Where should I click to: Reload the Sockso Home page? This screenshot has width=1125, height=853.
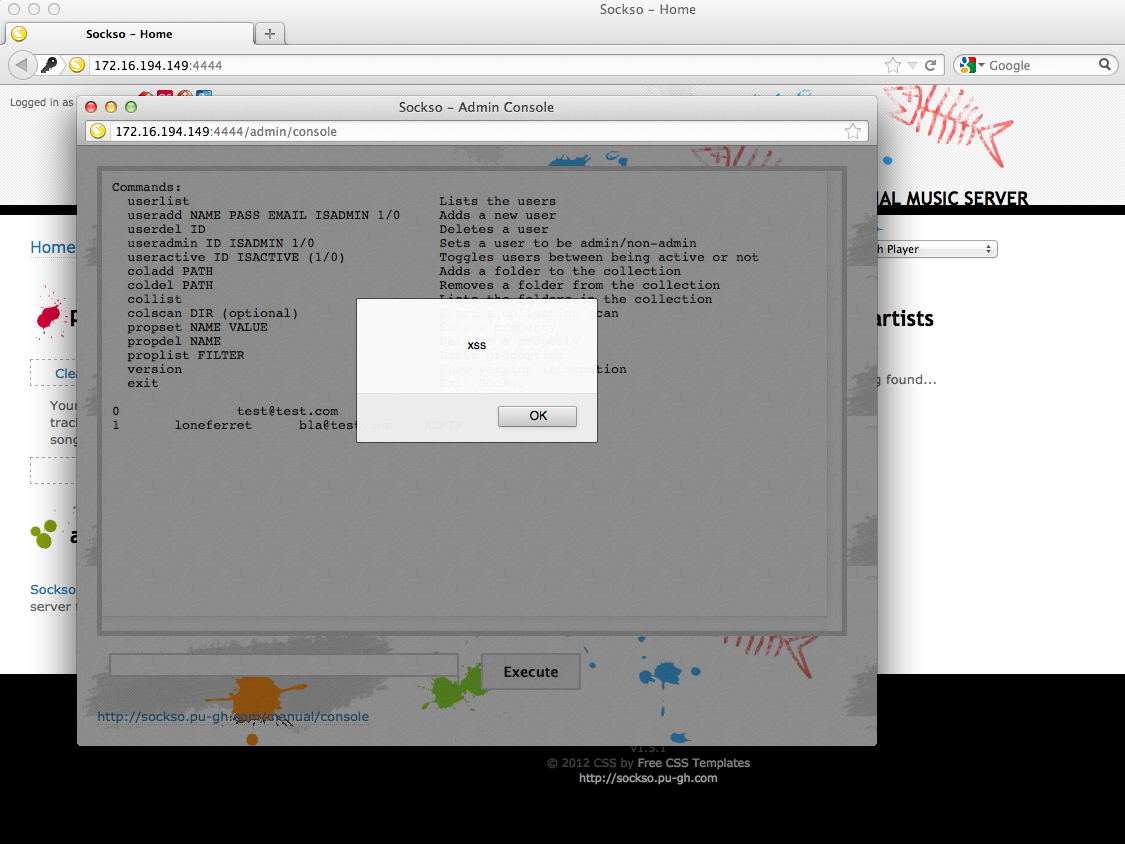(x=931, y=65)
